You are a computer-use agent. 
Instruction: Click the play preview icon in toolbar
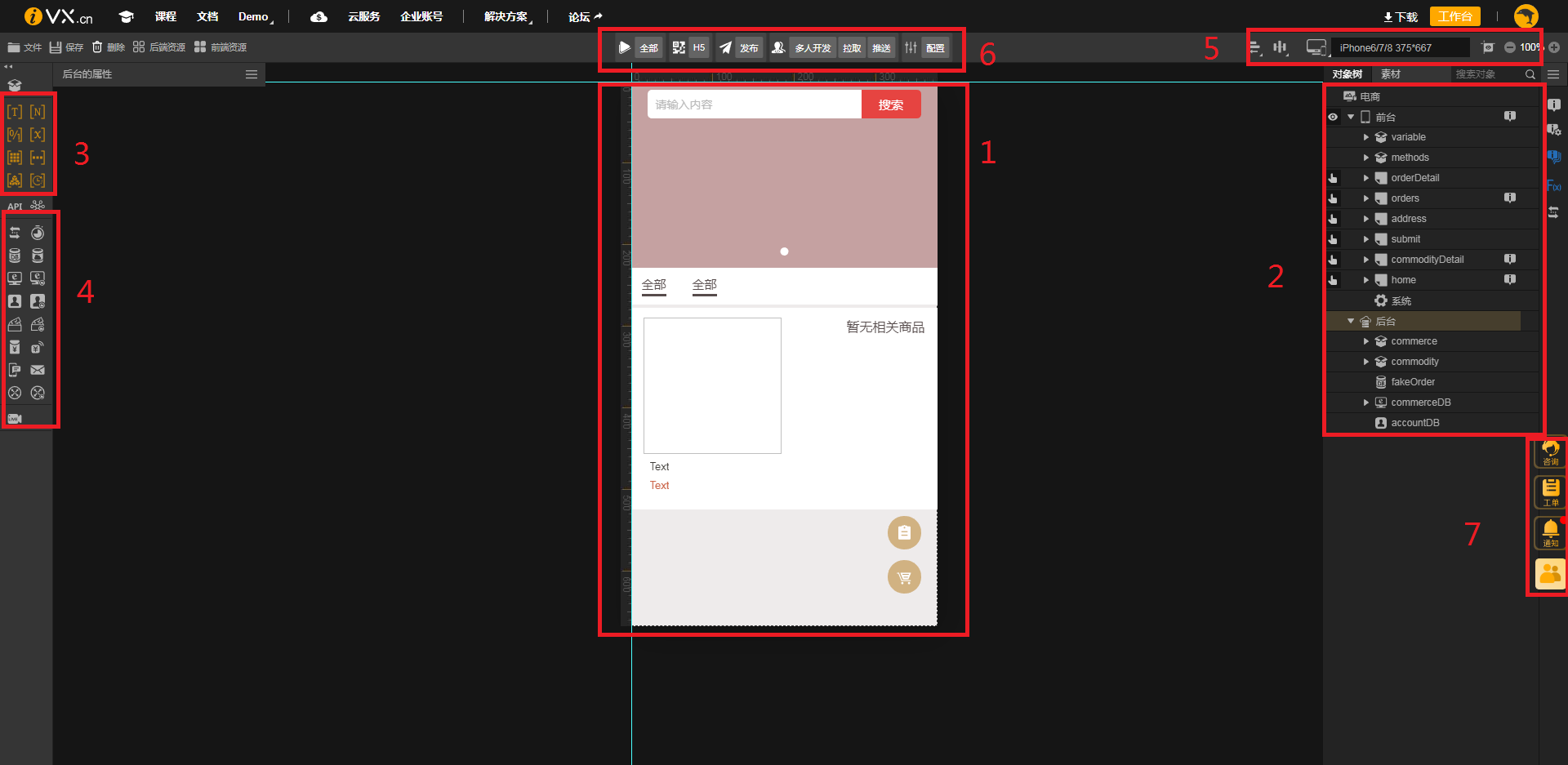pyautogui.click(x=625, y=47)
